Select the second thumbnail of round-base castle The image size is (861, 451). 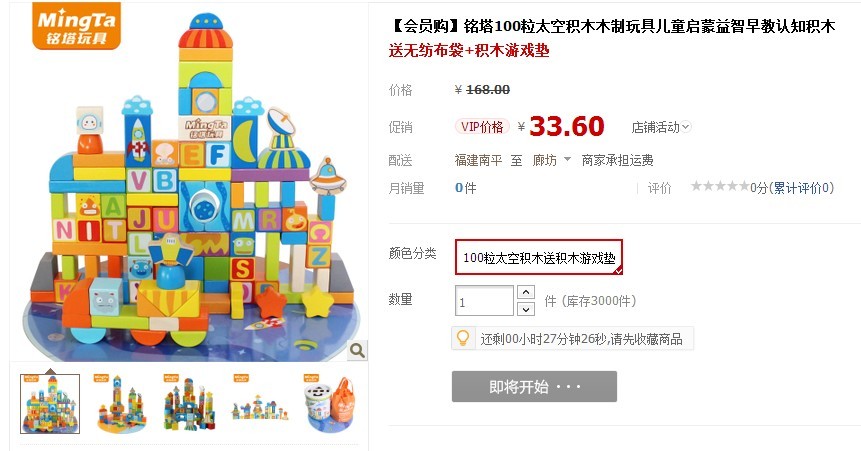(120, 404)
